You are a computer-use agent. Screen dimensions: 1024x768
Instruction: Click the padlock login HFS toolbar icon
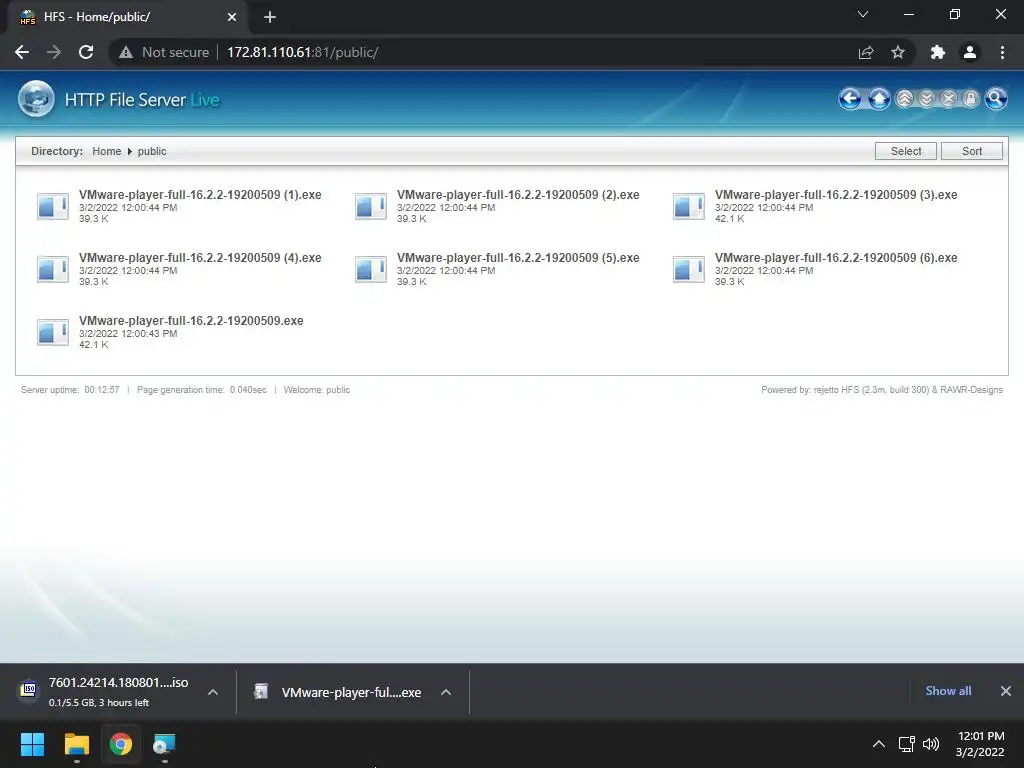pos(970,99)
